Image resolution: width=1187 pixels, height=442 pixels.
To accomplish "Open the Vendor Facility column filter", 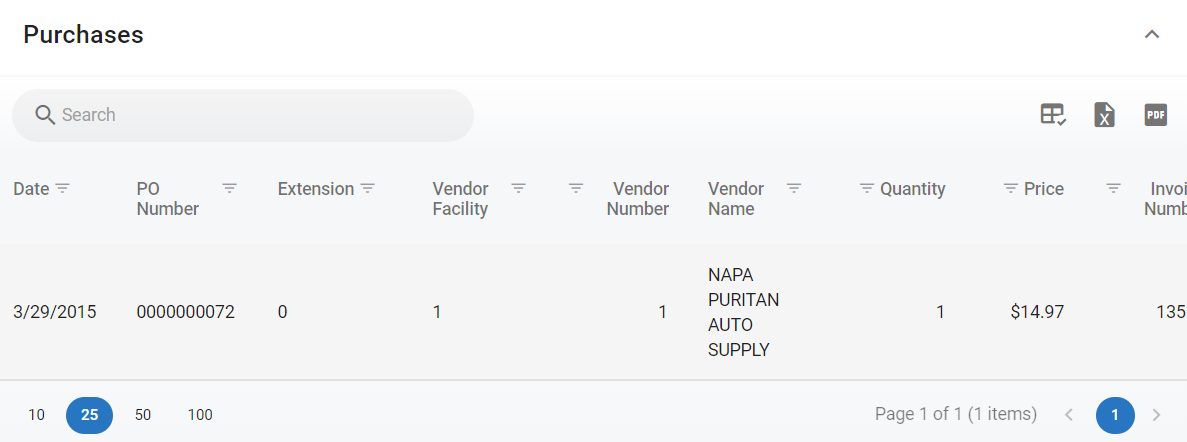I will [x=519, y=189].
